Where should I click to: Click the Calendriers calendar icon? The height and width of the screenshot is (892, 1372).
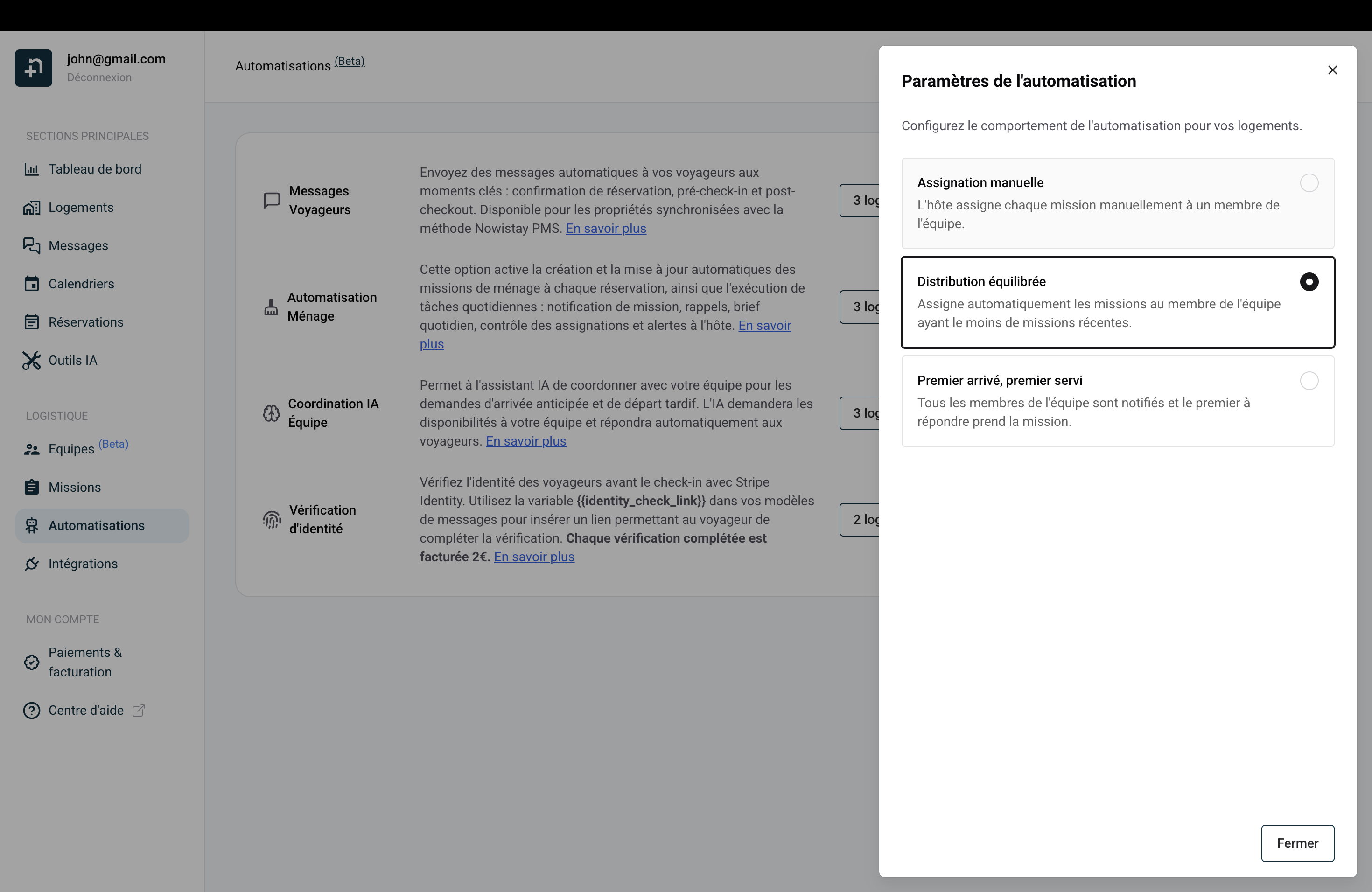click(x=32, y=284)
